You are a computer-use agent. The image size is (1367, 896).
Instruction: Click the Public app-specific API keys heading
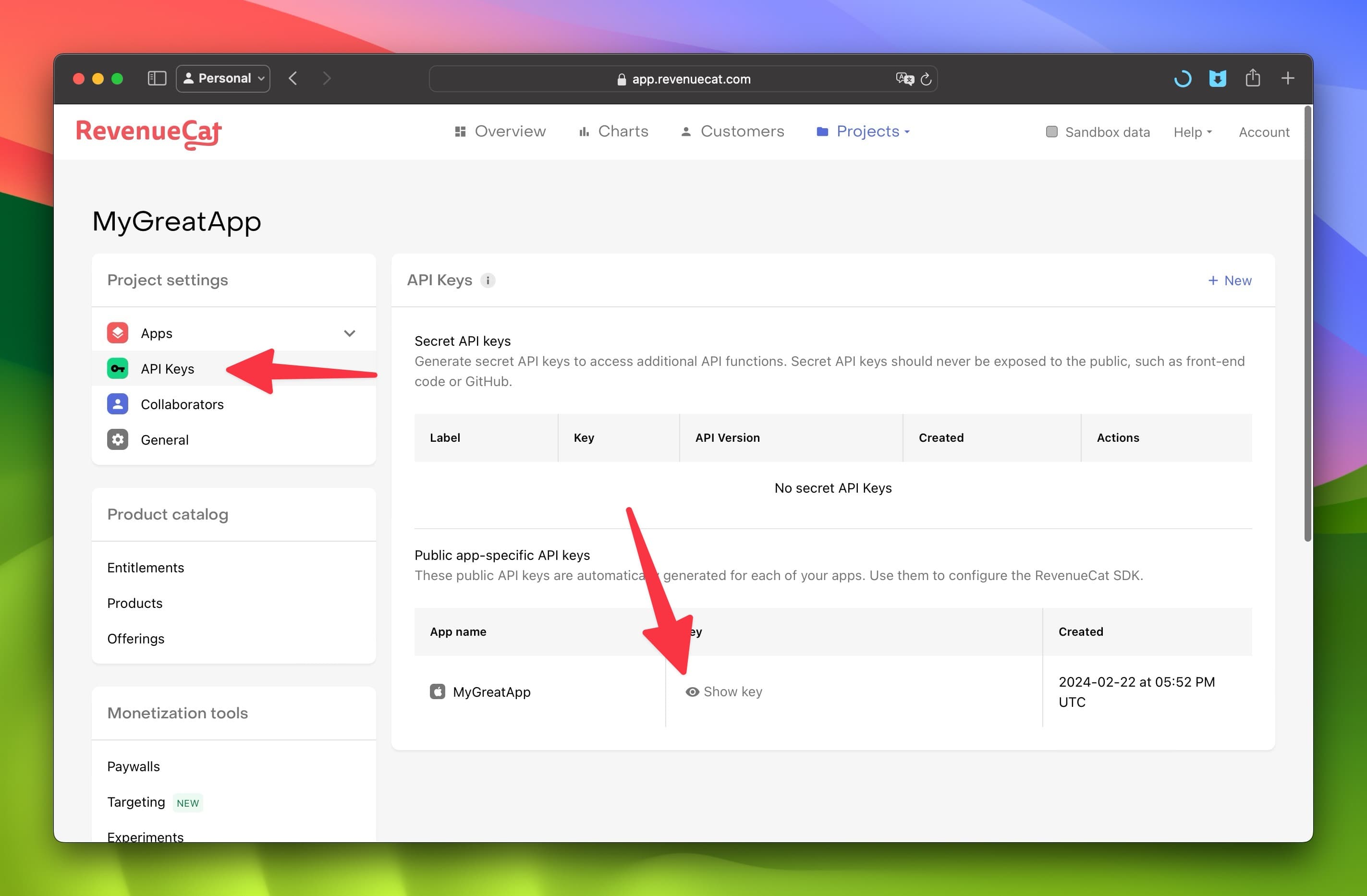502,555
